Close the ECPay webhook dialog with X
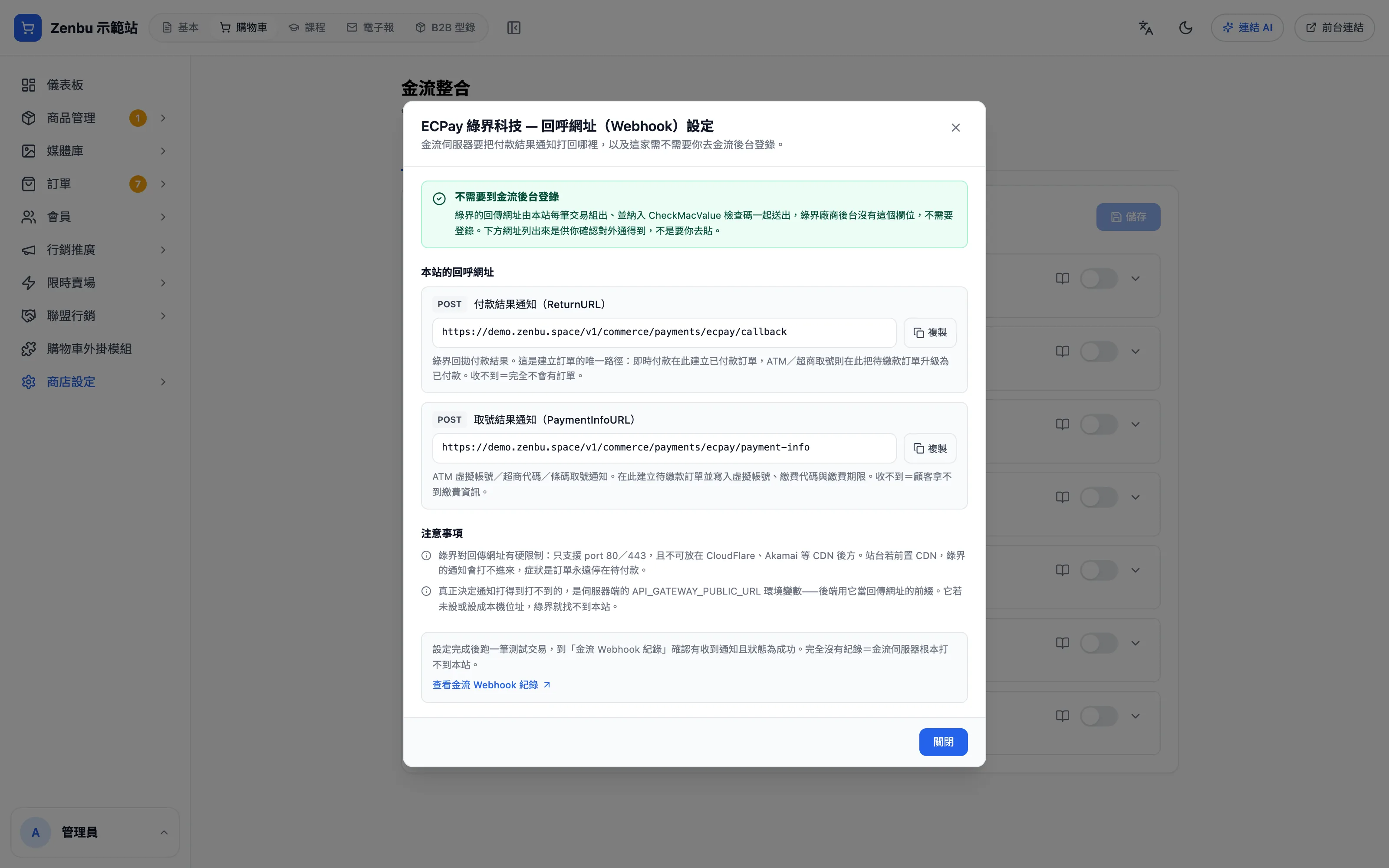1389x868 pixels. tap(956, 128)
